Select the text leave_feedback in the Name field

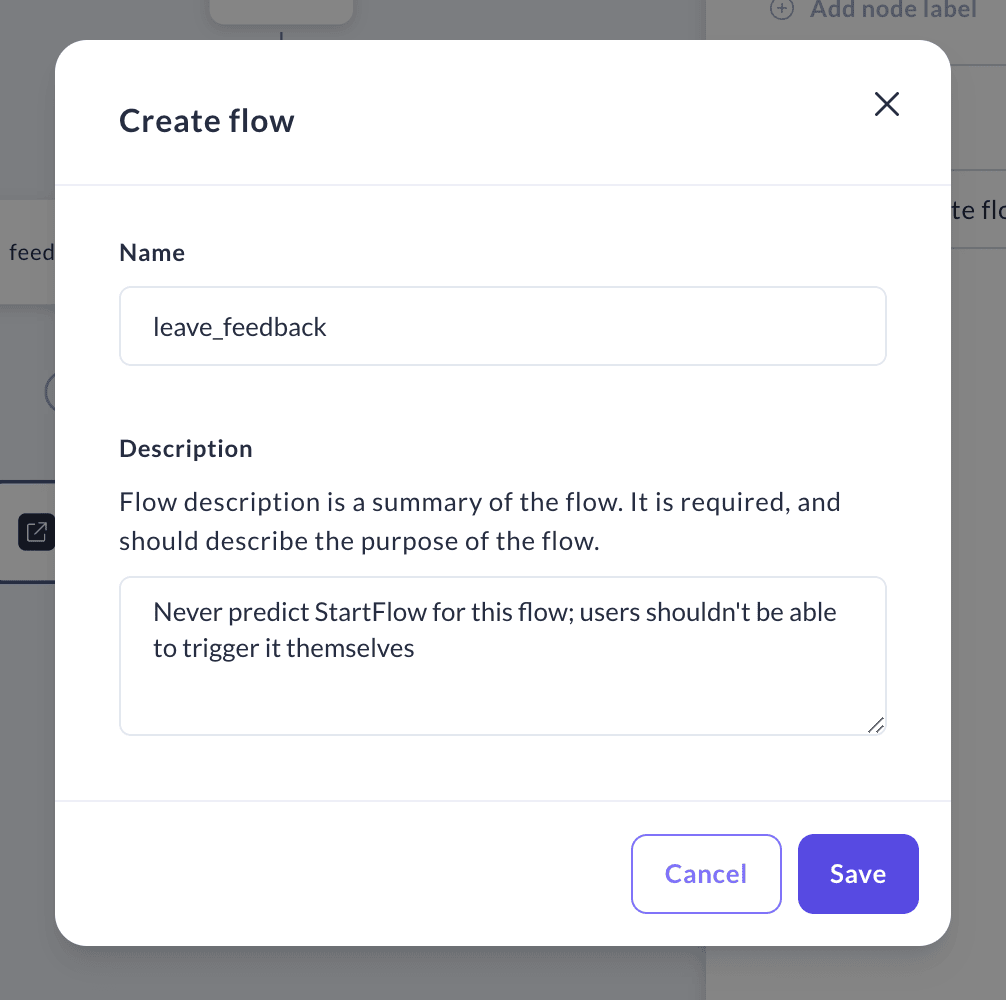pyautogui.click(x=239, y=326)
